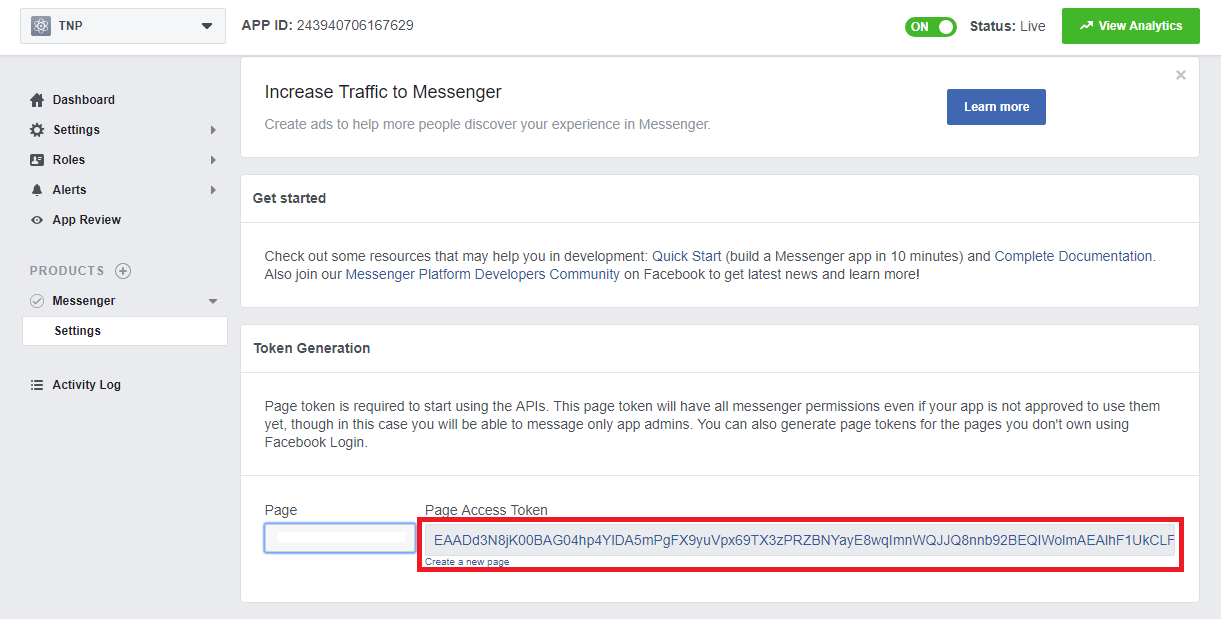This screenshot has height=619, width=1221.
Task: Click the Status: Live label
Action: tap(1008, 26)
